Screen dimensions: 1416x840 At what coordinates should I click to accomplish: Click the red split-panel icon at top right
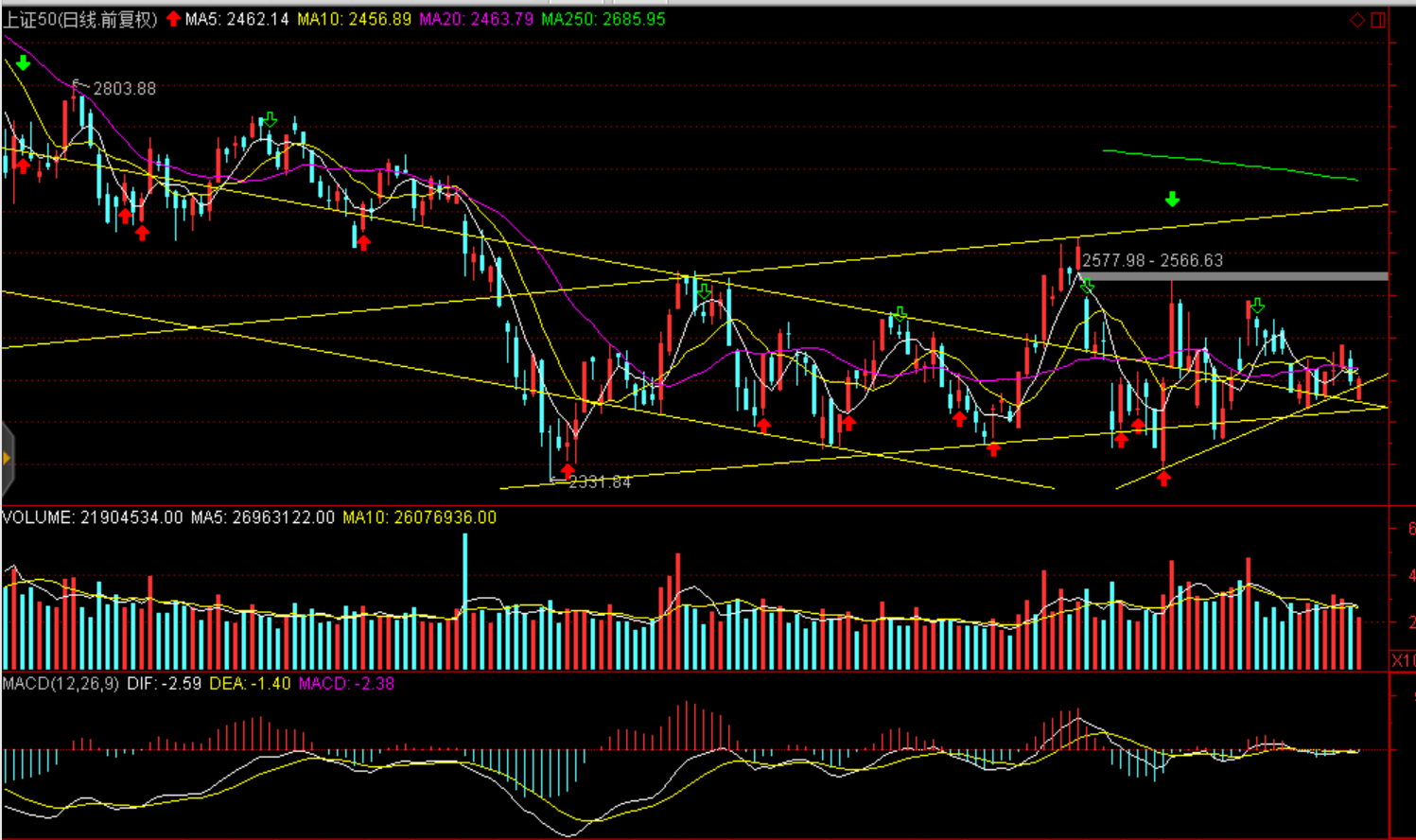tap(1378, 20)
